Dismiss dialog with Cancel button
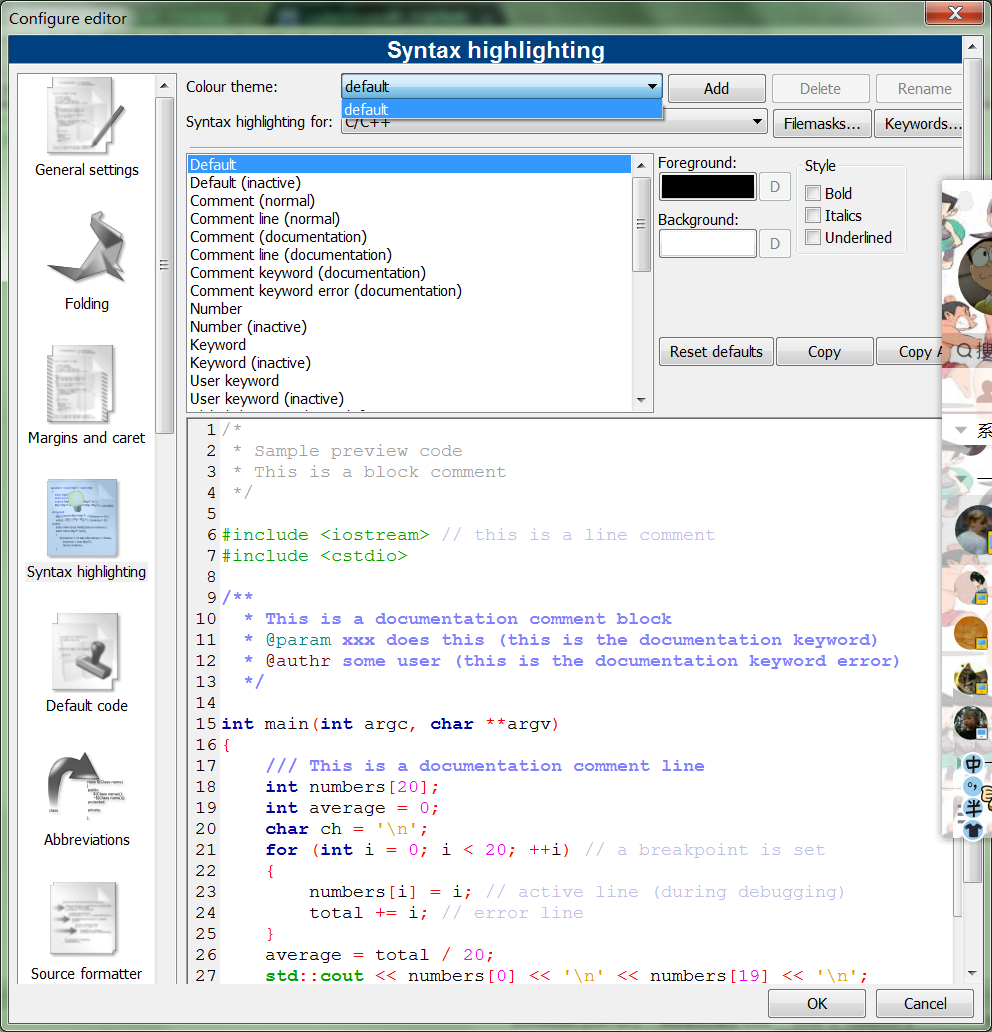The height and width of the screenshot is (1032, 992). (925, 1003)
